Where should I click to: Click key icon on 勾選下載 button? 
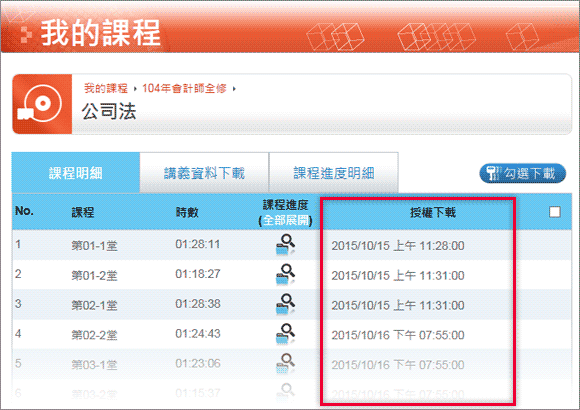point(492,173)
